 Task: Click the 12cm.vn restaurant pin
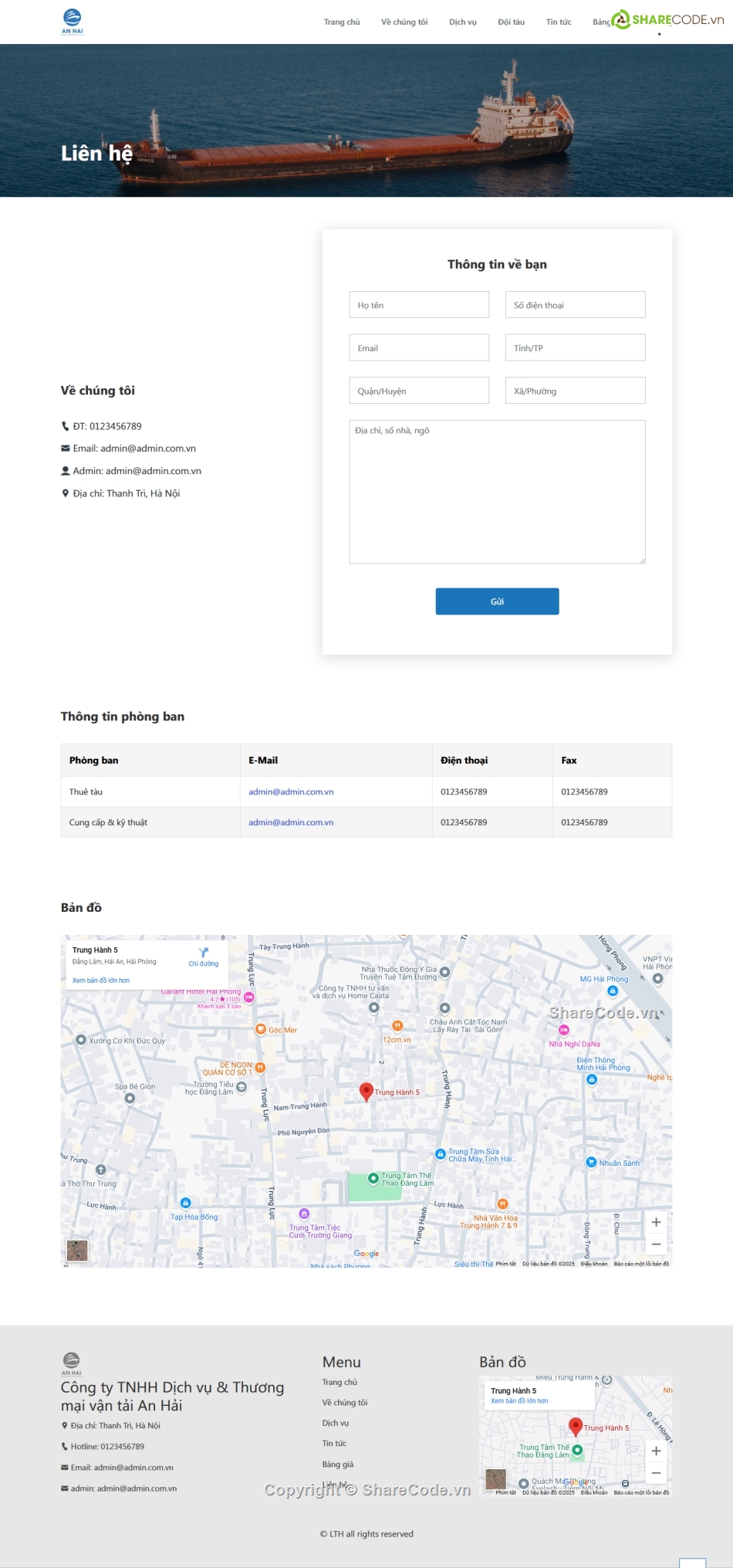(397, 1026)
